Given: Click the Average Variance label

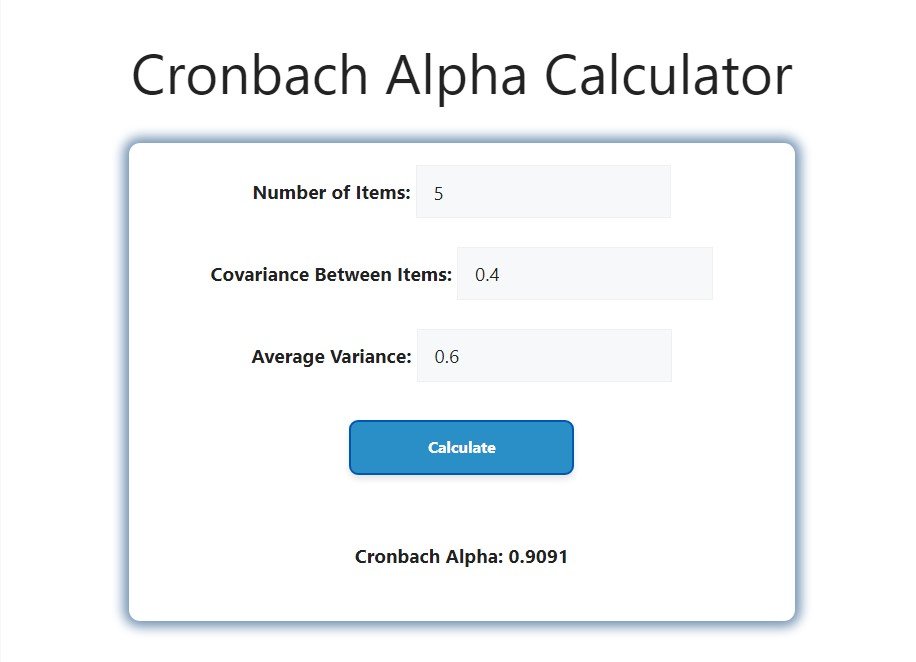Looking at the screenshot, I should click(330, 356).
